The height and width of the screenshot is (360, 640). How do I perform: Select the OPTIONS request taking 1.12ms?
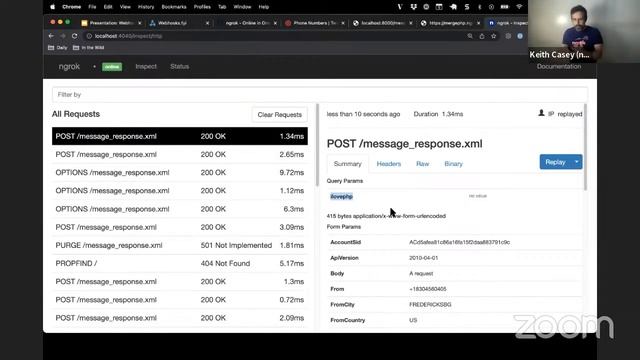[x=180, y=191]
